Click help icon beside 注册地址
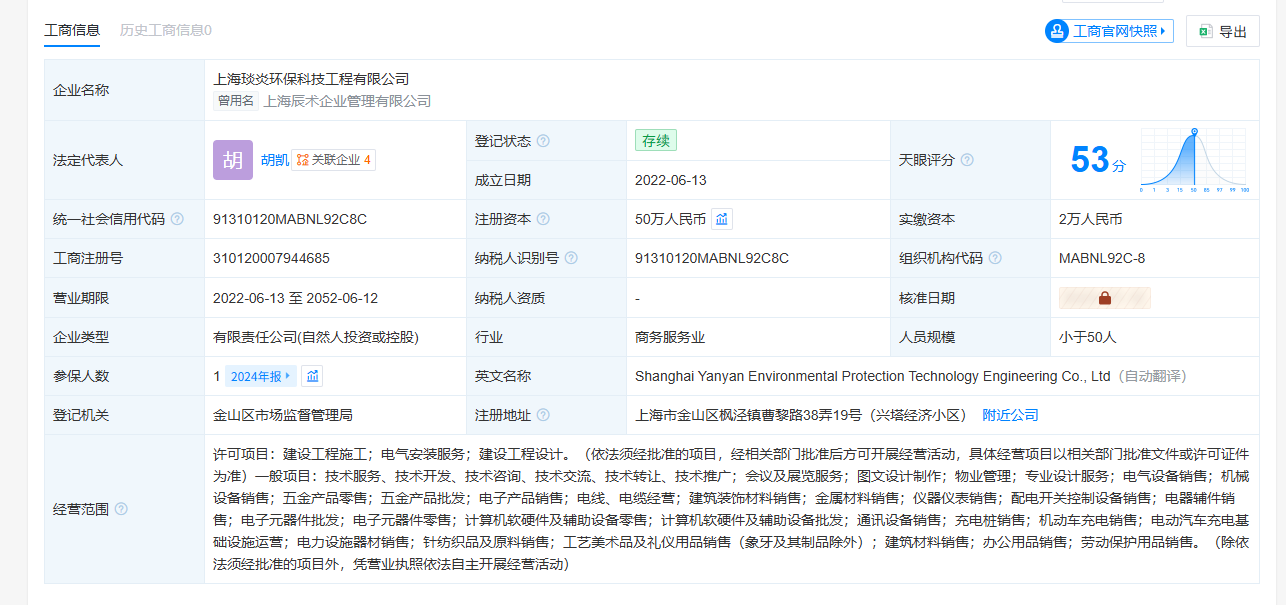Image resolution: width=1286 pixels, height=605 pixels. pos(543,415)
